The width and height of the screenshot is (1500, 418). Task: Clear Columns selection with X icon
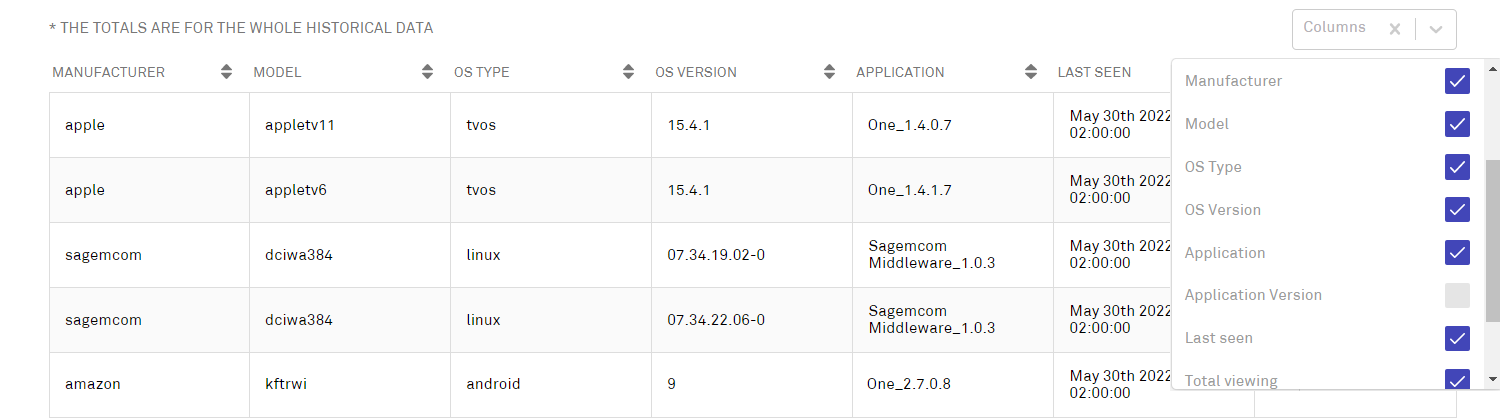click(x=1394, y=29)
